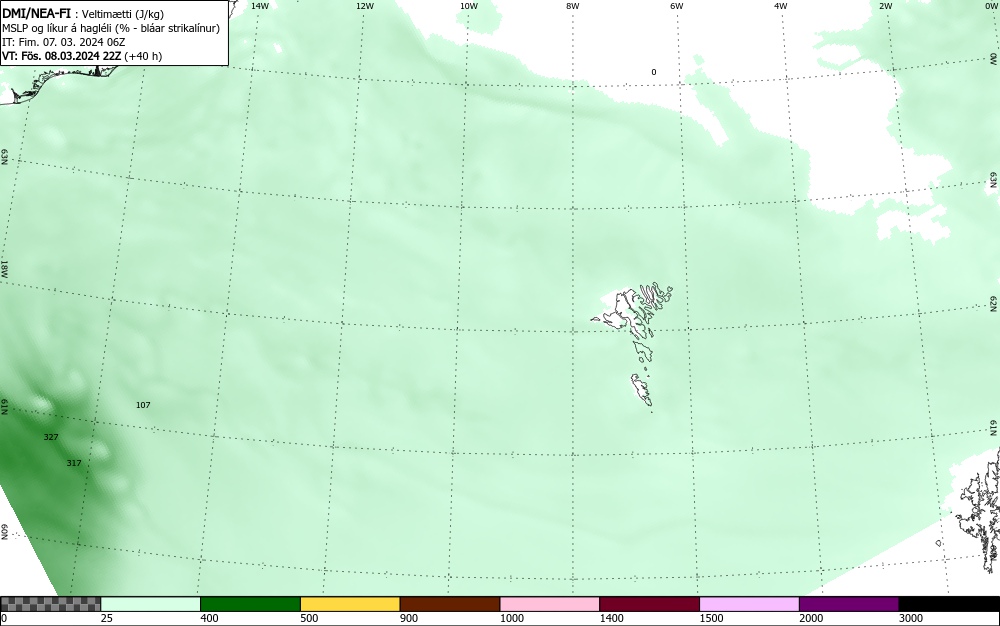This screenshot has height=626, width=1000.
Task: Click the 4W longitude label
Action: click(781, 6)
